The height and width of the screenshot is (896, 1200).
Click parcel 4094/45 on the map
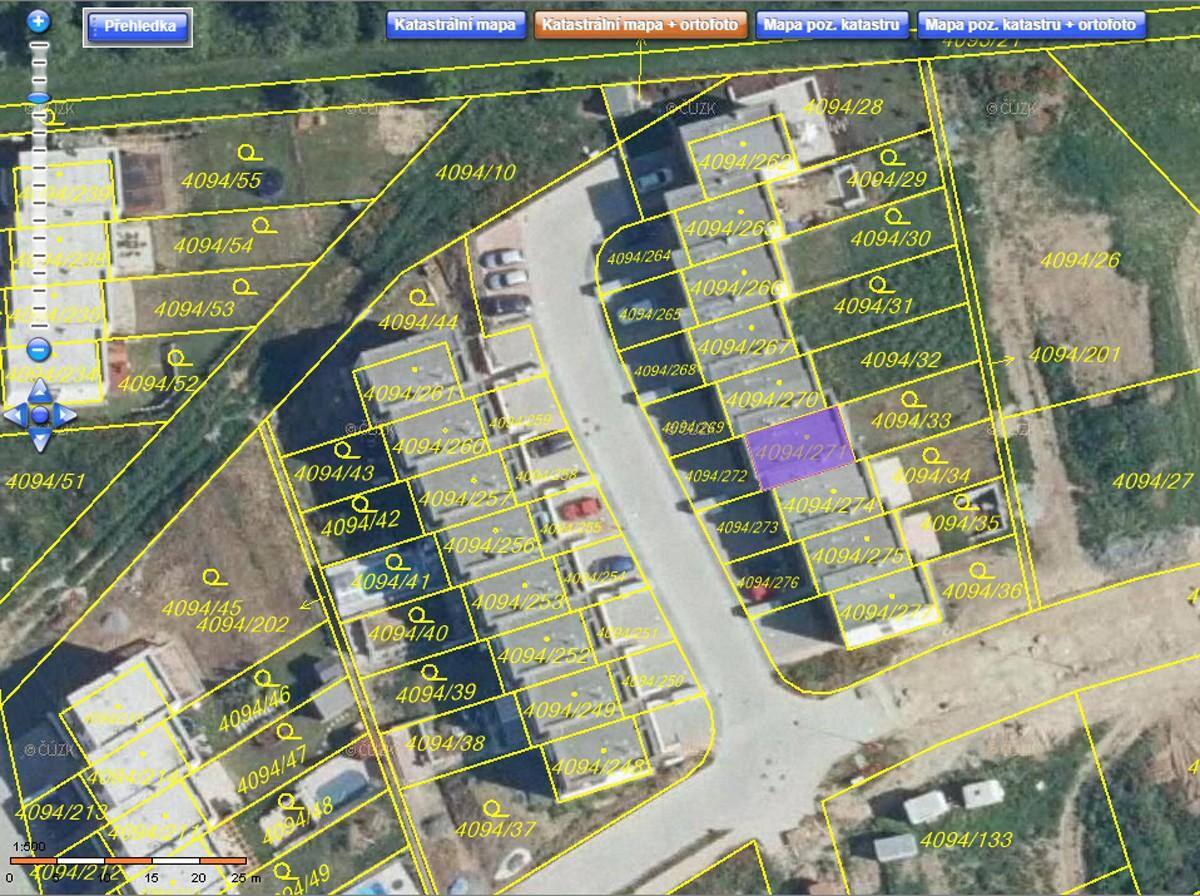click(202, 607)
